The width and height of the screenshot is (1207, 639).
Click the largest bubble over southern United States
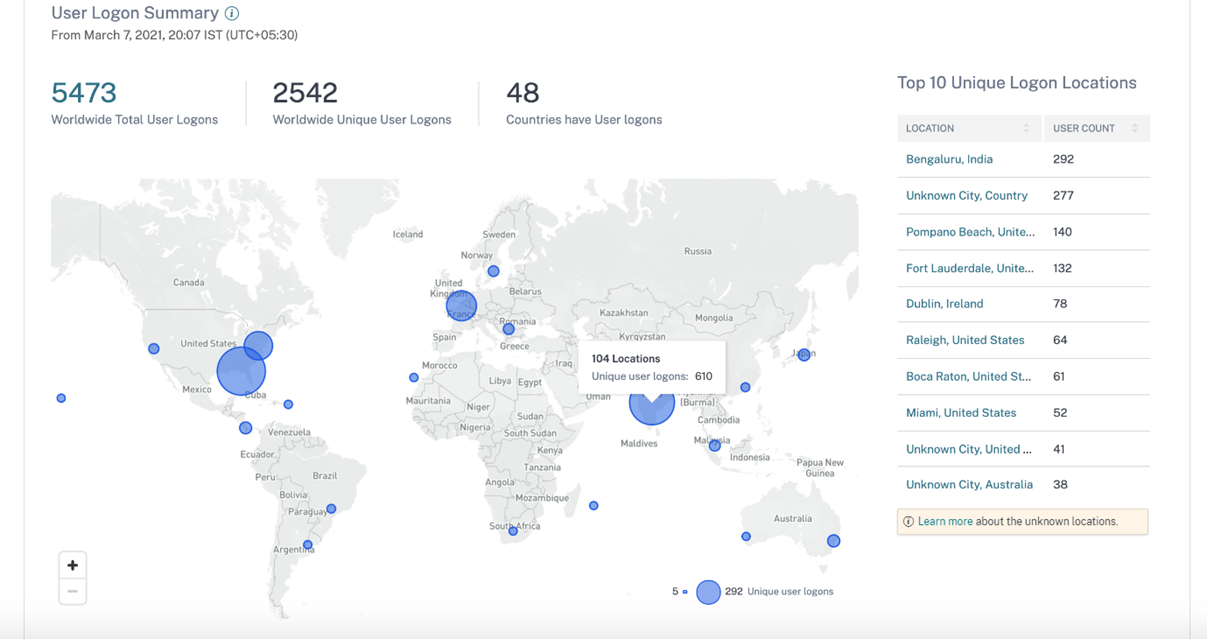coord(241,371)
